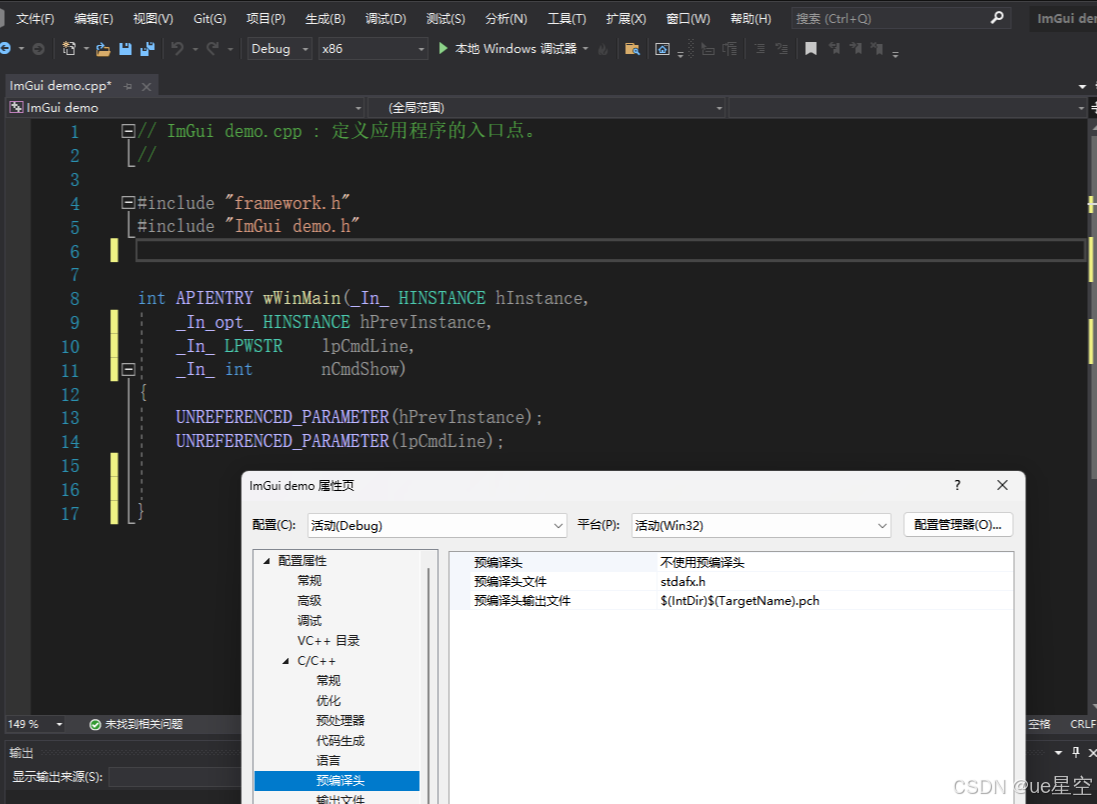Click the navigate backward arrow icon

tap(8, 48)
